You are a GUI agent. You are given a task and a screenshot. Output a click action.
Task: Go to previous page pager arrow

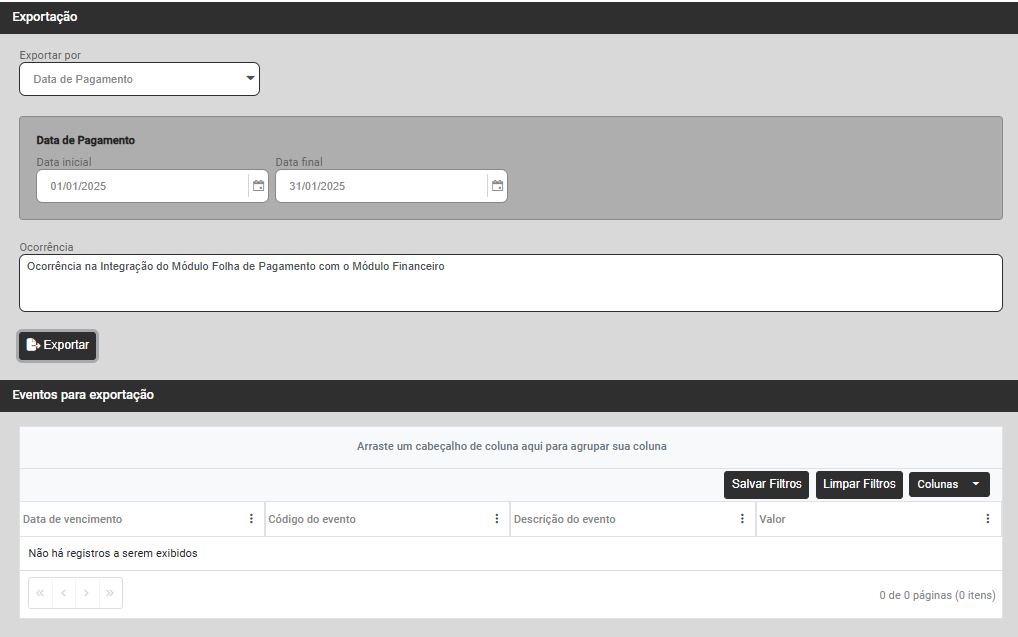64,593
